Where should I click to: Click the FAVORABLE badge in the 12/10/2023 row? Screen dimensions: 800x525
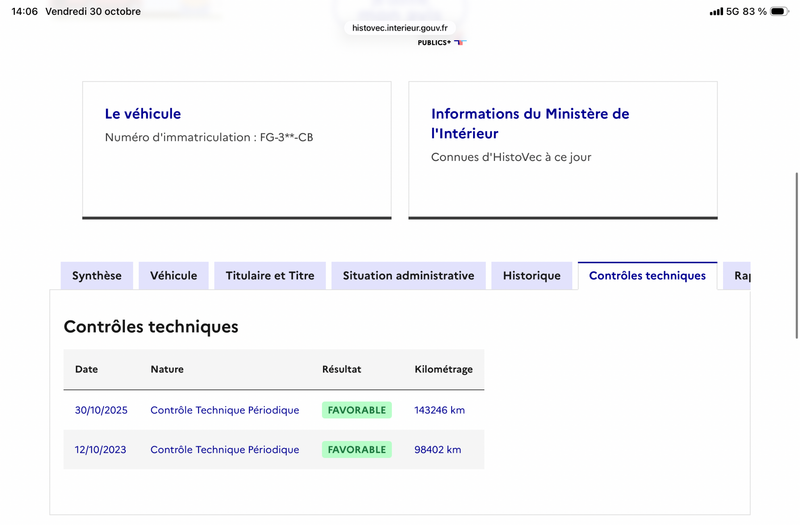(x=357, y=449)
